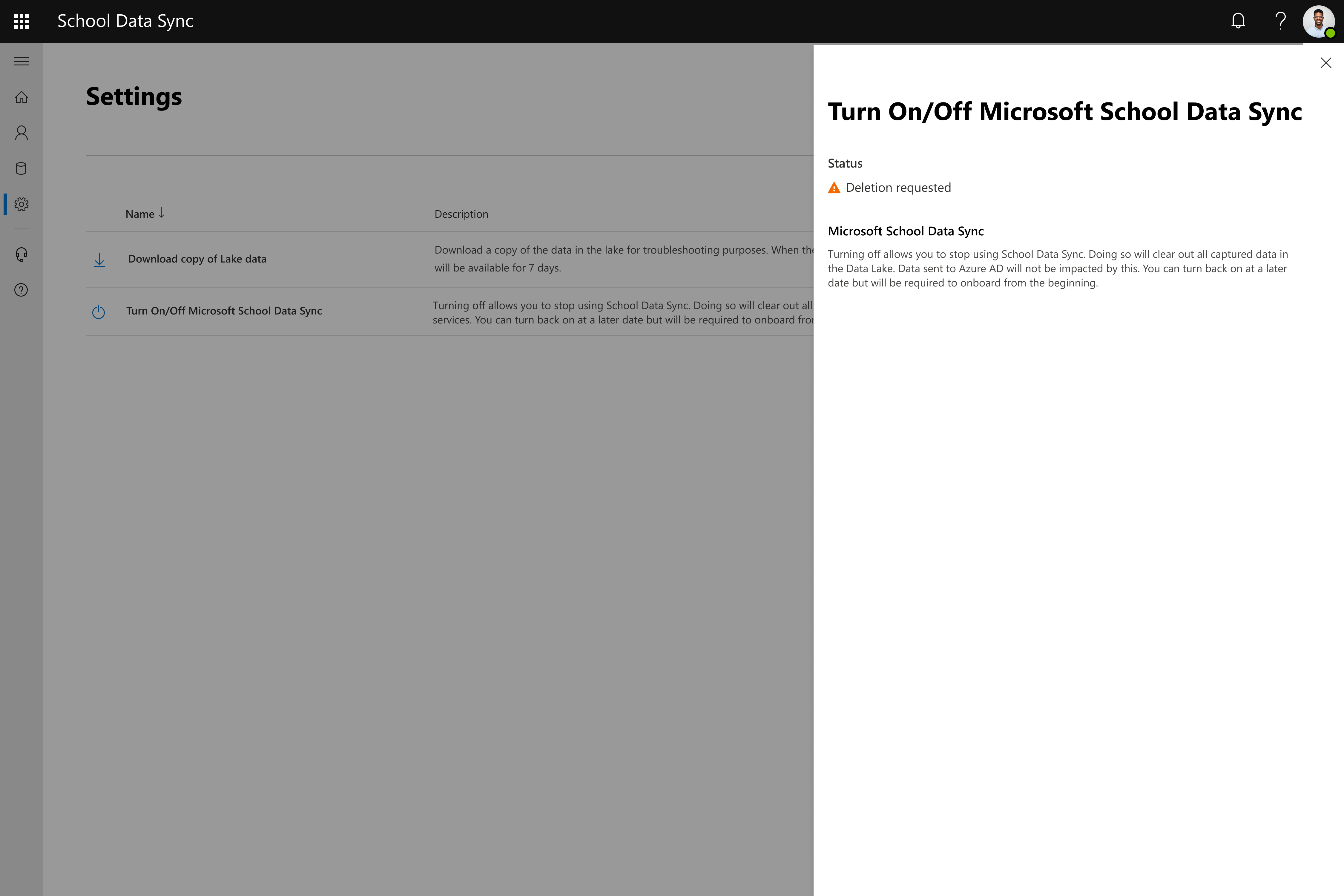Sort by the Name column header

point(145,214)
